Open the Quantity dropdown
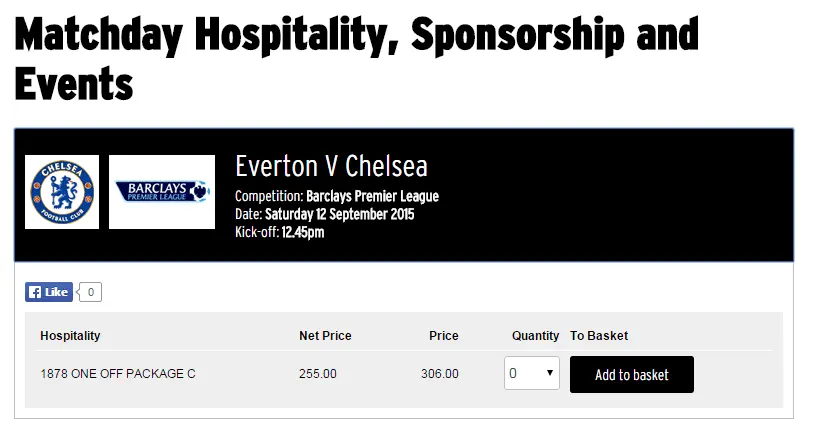The height and width of the screenshot is (432, 817). coord(532,374)
